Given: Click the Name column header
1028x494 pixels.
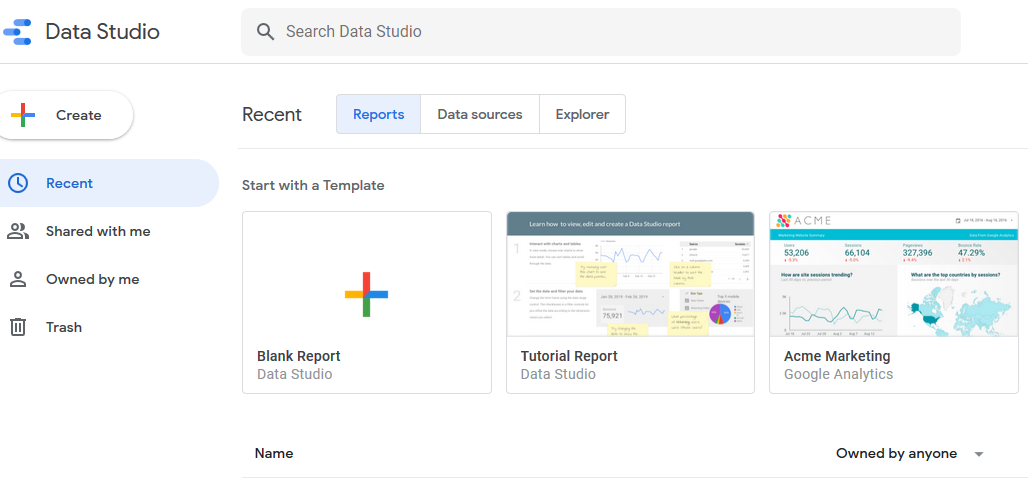Looking at the screenshot, I should tap(274, 453).
